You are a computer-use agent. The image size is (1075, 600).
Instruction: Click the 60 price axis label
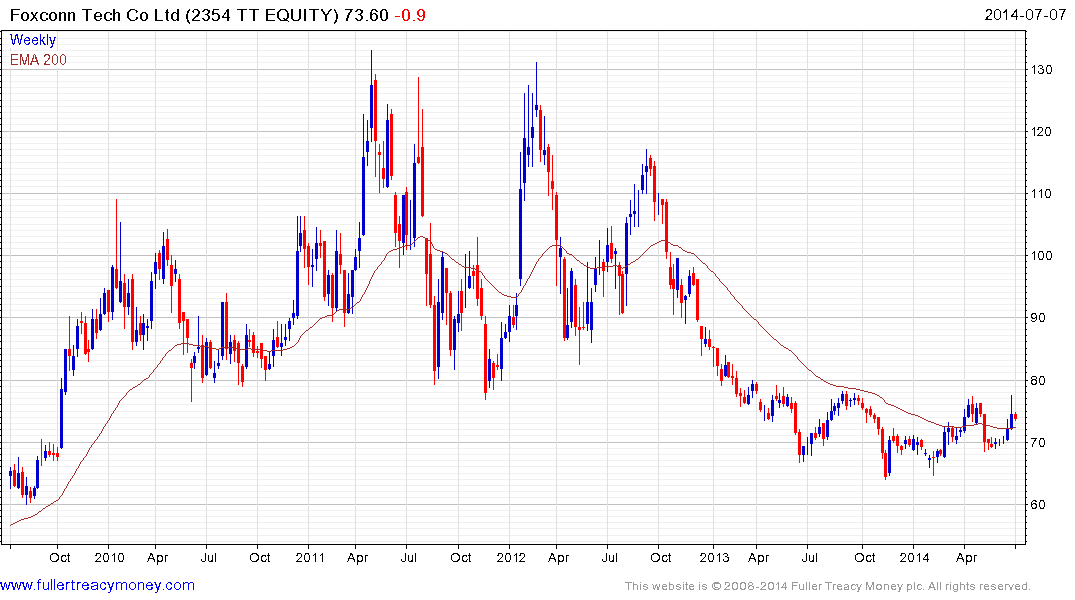pos(1038,505)
